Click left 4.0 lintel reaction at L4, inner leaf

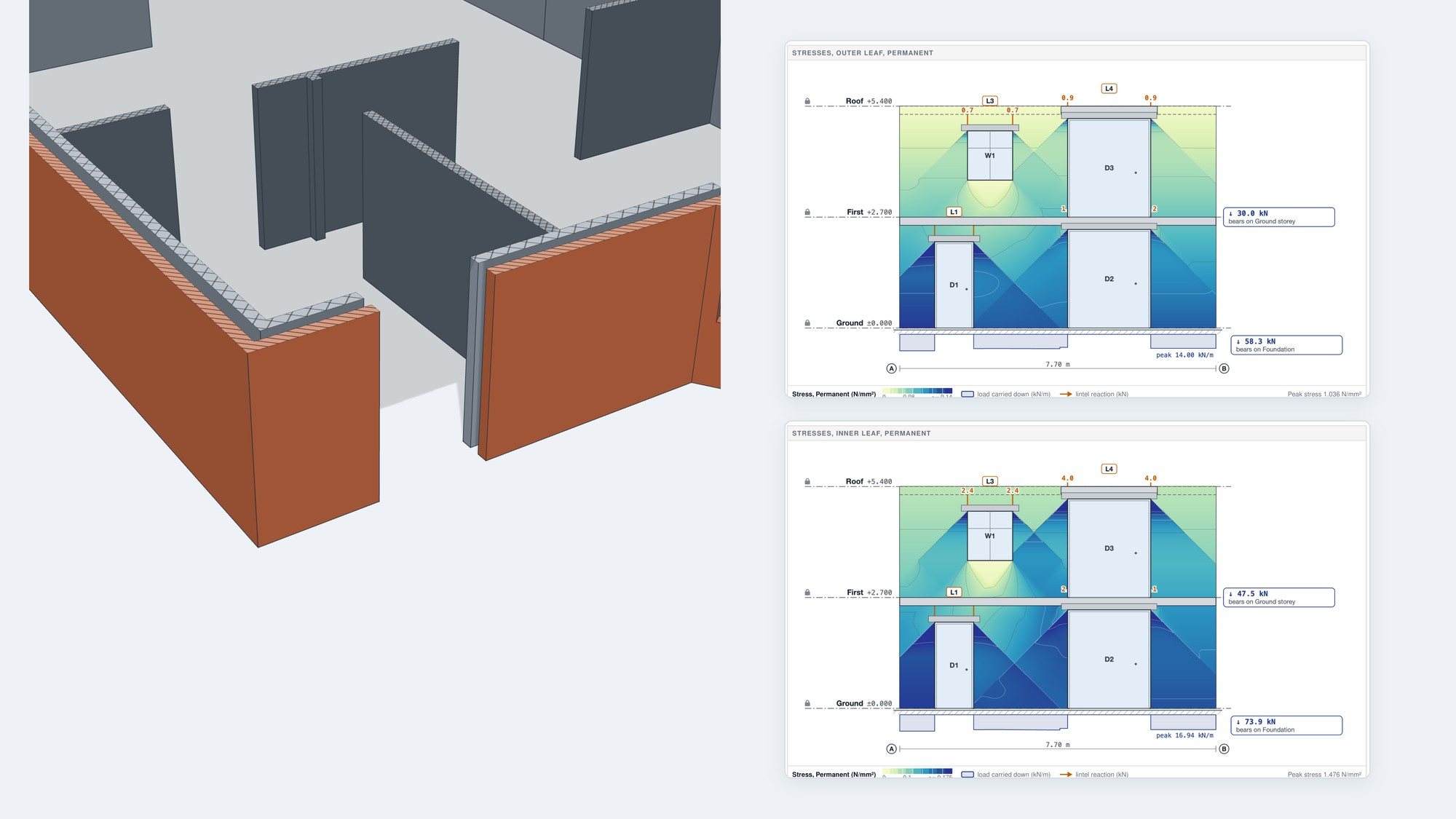tap(1067, 478)
